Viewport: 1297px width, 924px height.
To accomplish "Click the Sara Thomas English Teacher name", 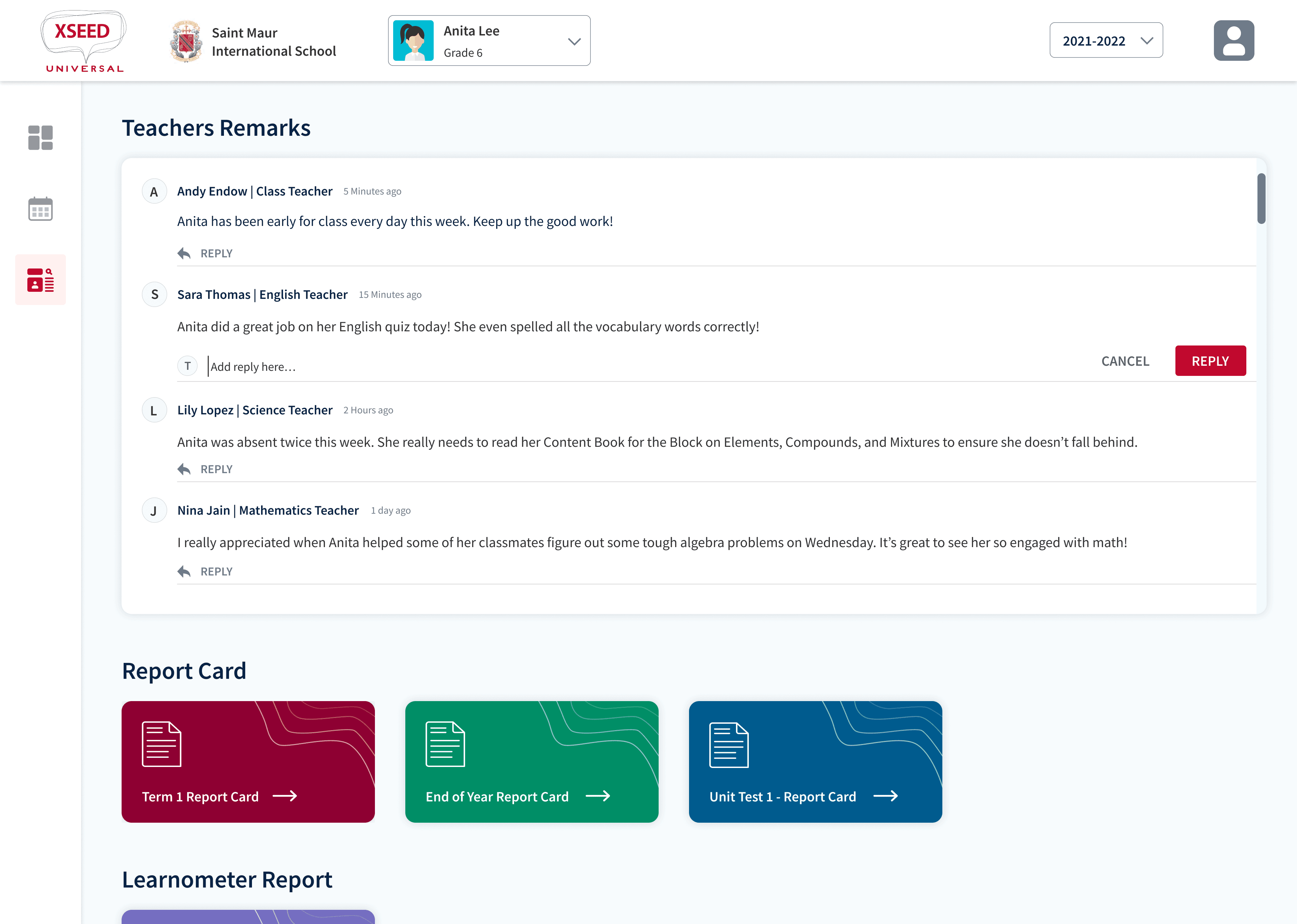I will [x=262, y=294].
